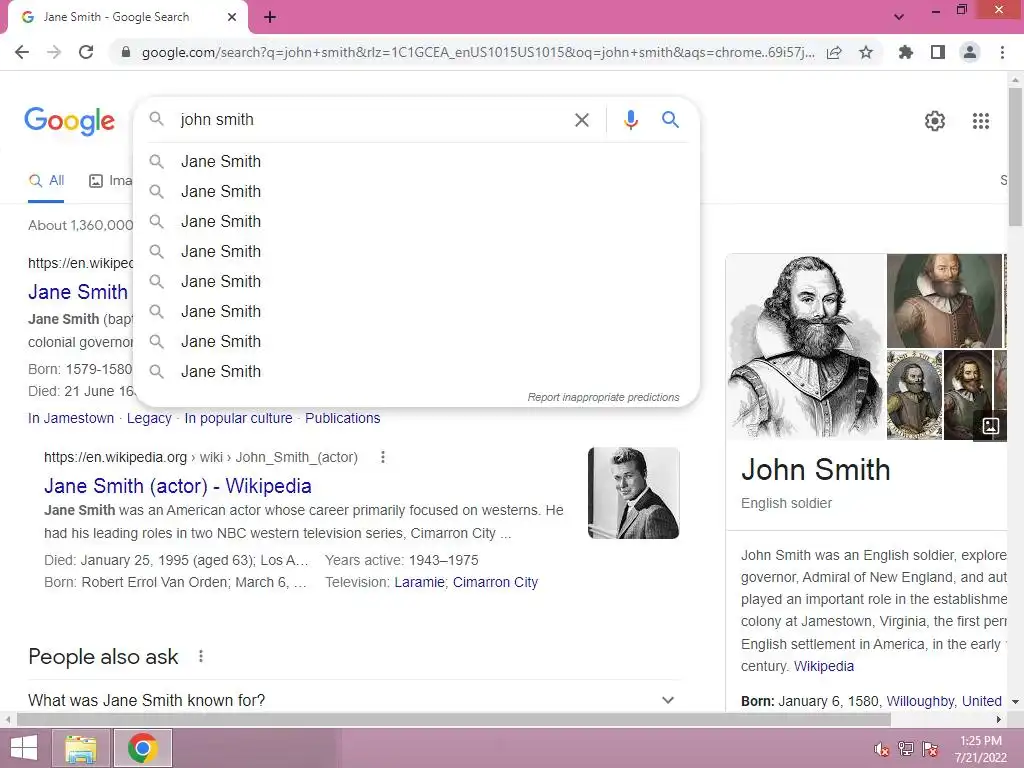Switch to the Images results tab
The height and width of the screenshot is (768, 1024).
(x=110, y=181)
